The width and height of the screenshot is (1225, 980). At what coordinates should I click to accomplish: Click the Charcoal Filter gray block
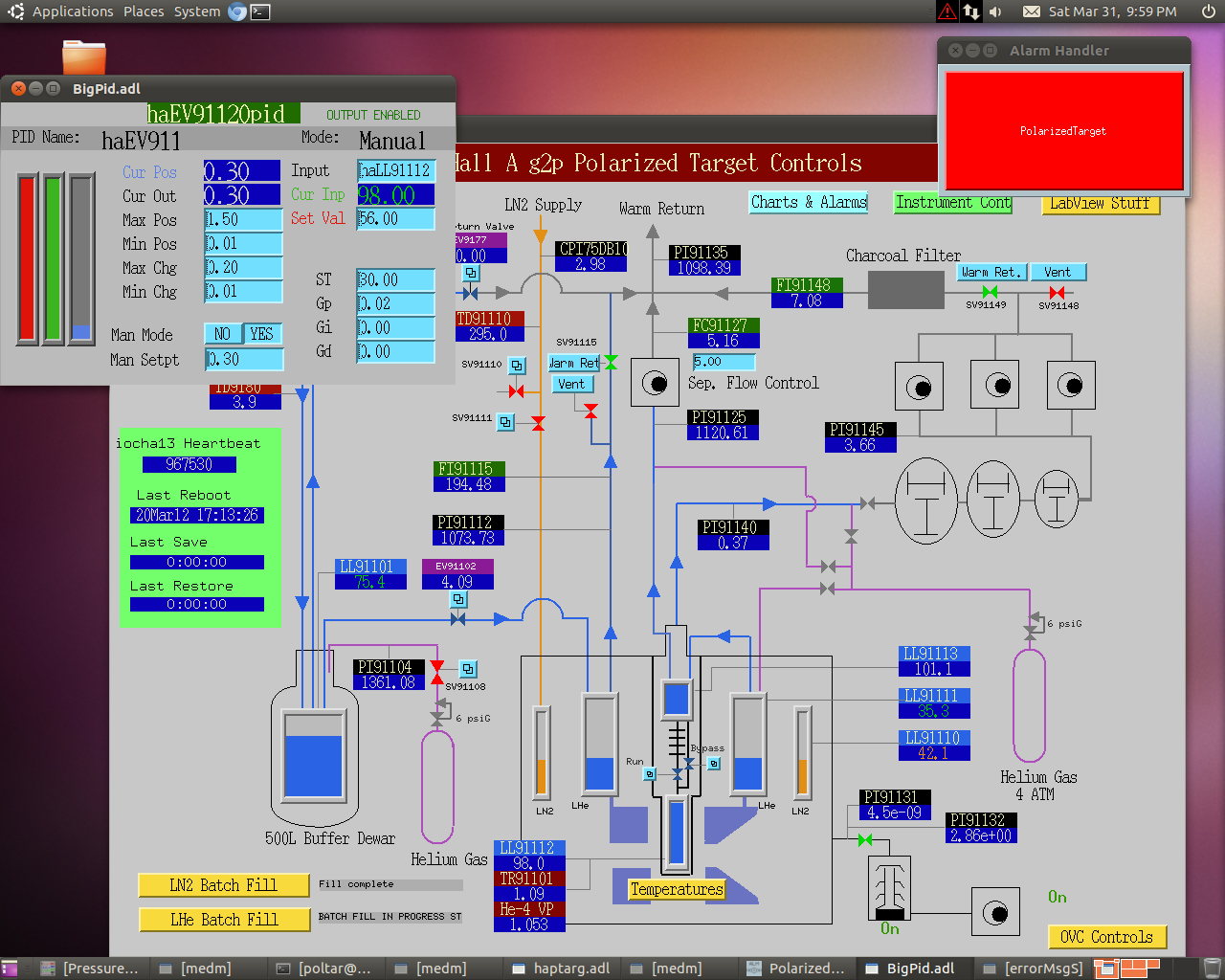906,290
